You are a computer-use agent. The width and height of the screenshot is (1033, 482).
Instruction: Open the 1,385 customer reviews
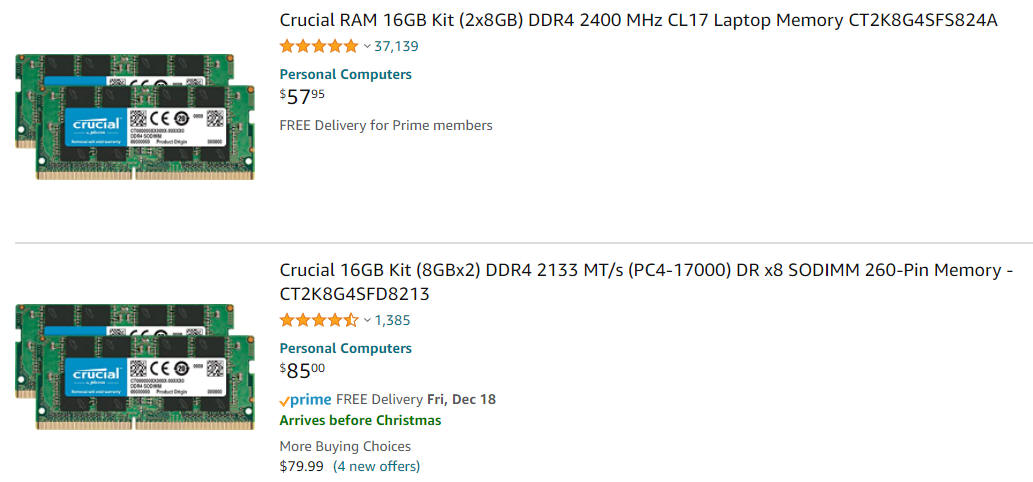[x=393, y=321]
